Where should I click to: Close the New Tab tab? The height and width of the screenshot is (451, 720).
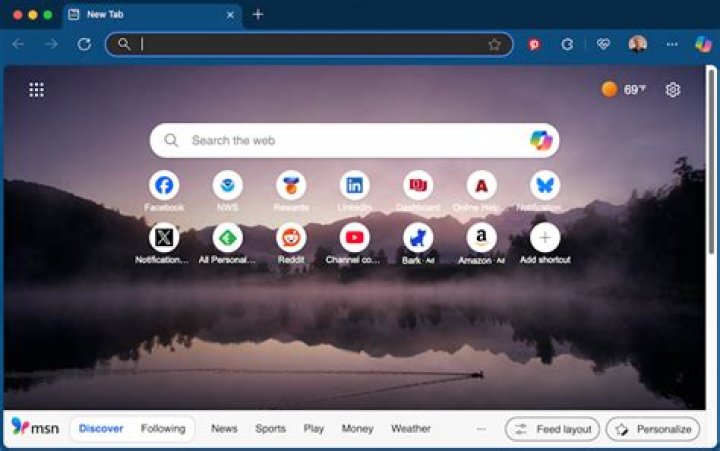pos(230,15)
